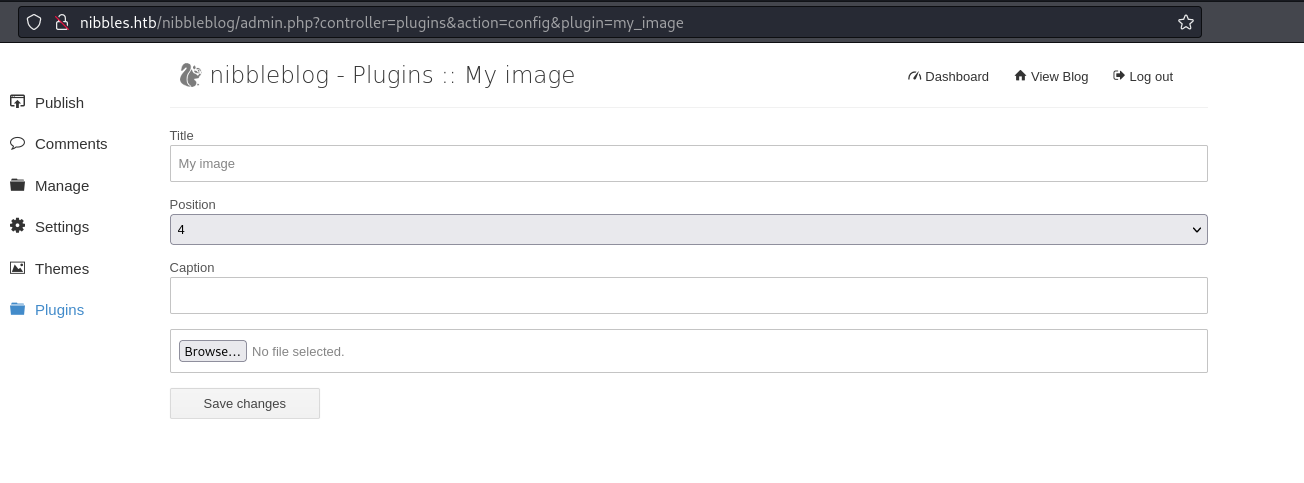
Task: Open the Position dropdown showing 4
Action: point(688,229)
